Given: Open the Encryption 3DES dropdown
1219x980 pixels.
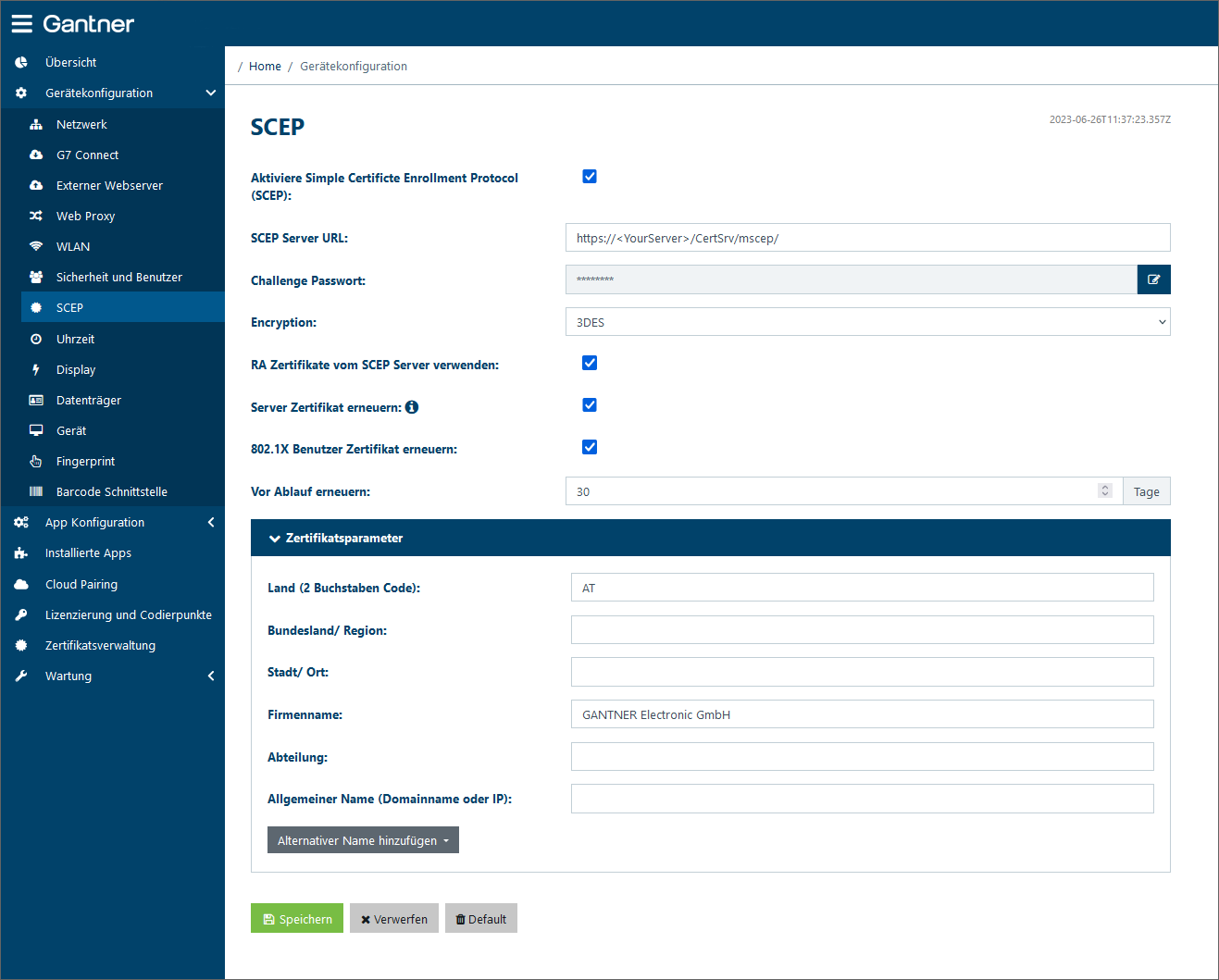Looking at the screenshot, I should [867, 322].
